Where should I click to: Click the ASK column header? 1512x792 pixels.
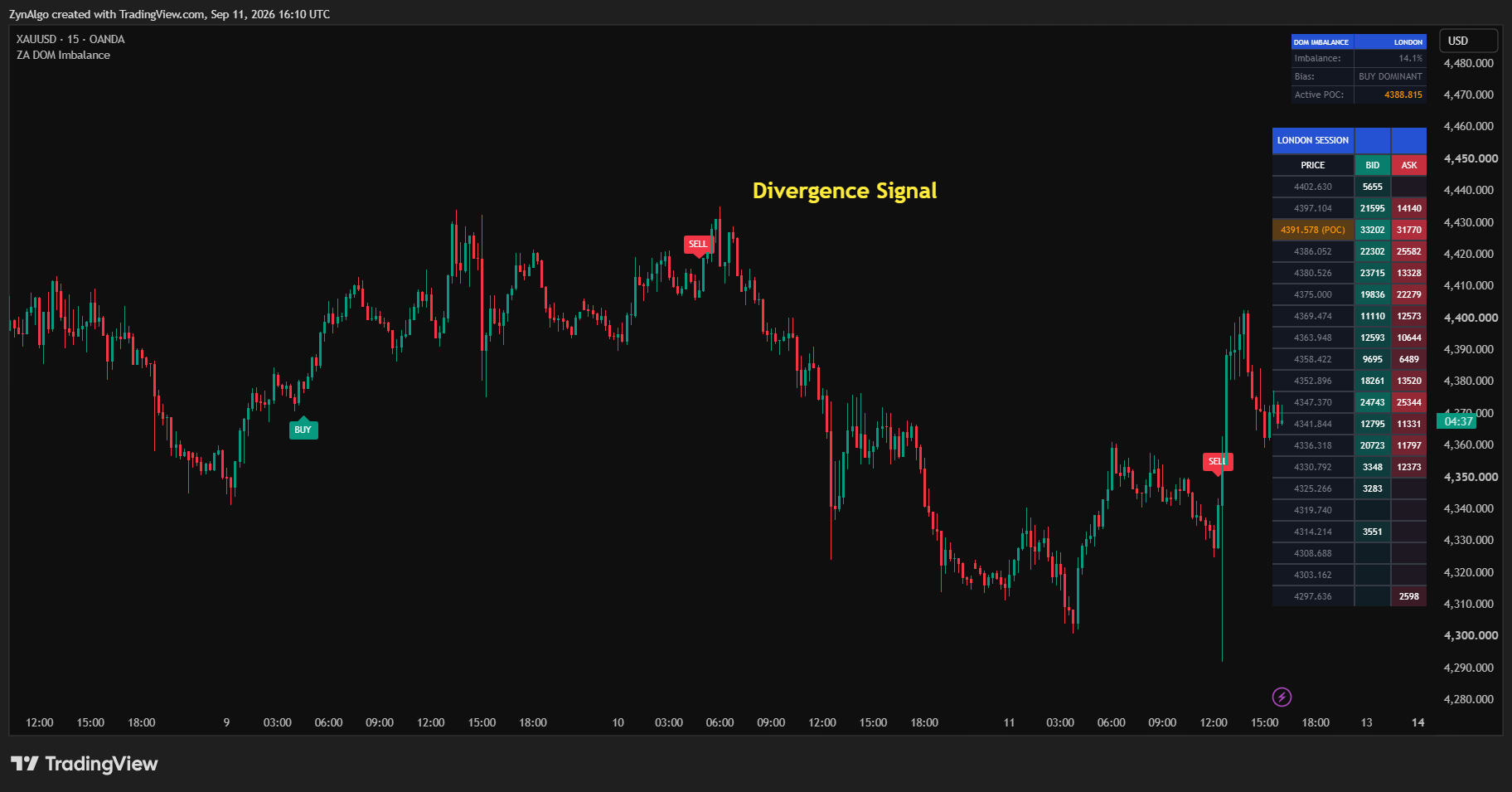click(1409, 165)
